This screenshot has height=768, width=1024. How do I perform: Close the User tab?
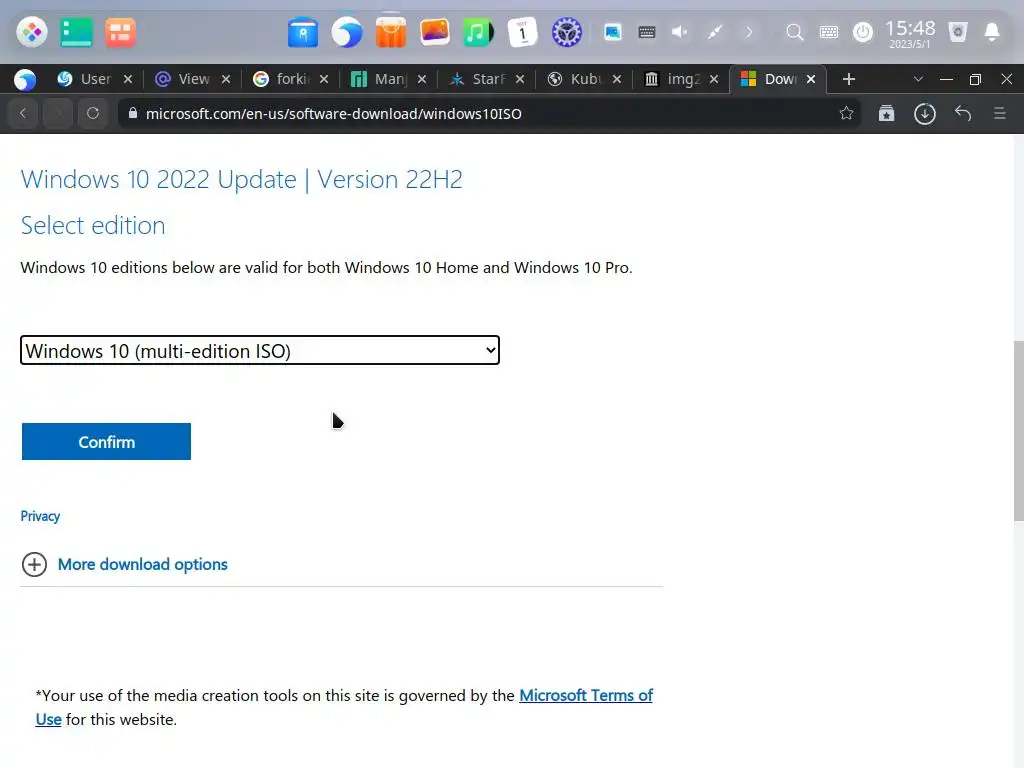128,79
